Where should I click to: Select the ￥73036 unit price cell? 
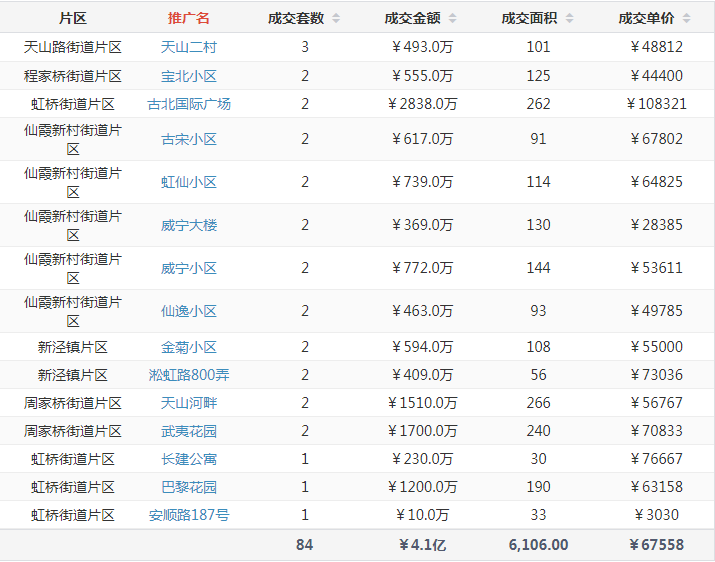tap(656, 375)
